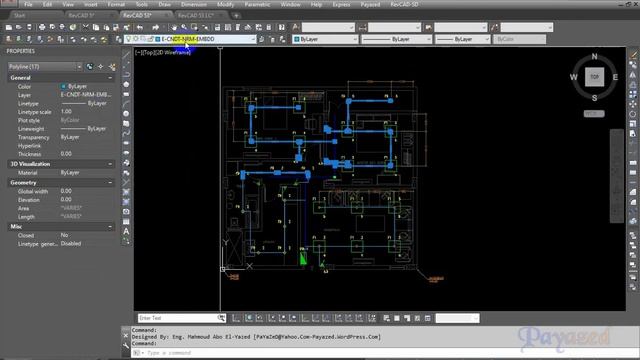Select the Line tool in Draw toolbar
This screenshot has width=640, height=360.
(126, 55)
